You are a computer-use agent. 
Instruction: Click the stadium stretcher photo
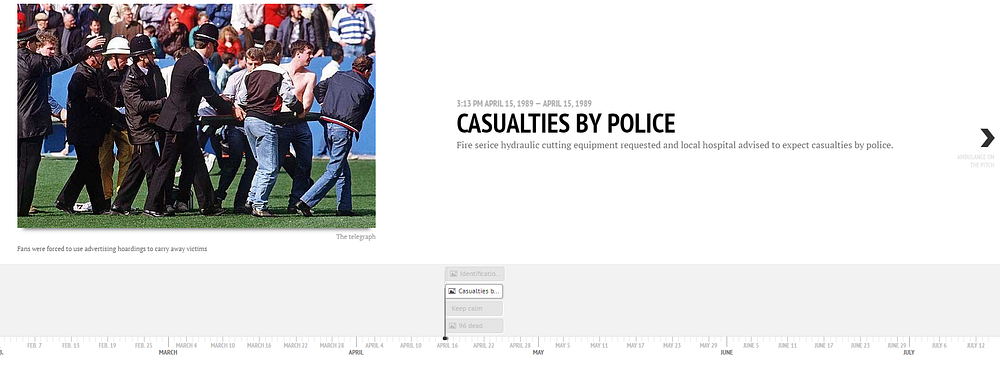click(196, 116)
